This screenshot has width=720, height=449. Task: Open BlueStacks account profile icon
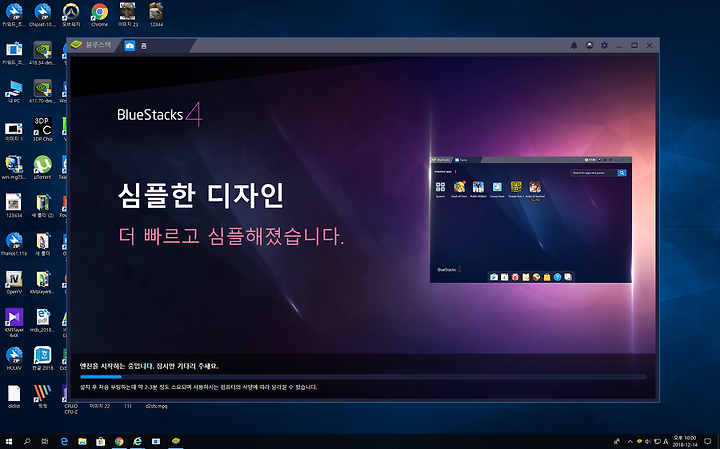coord(590,45)
